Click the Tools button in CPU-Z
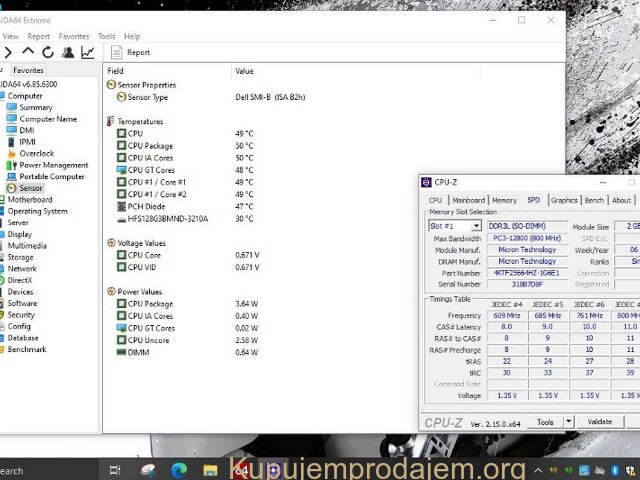This screenshot has width=640, height=480. pos(545,422)
